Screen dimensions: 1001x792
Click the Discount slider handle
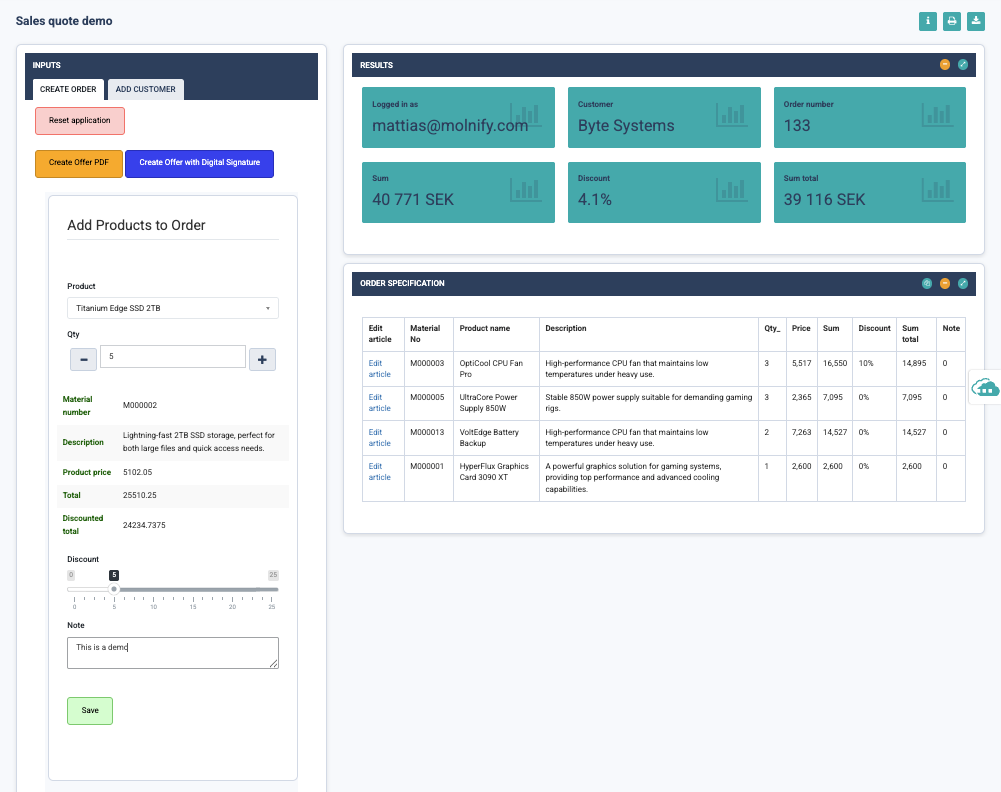(x=114, y=589)
